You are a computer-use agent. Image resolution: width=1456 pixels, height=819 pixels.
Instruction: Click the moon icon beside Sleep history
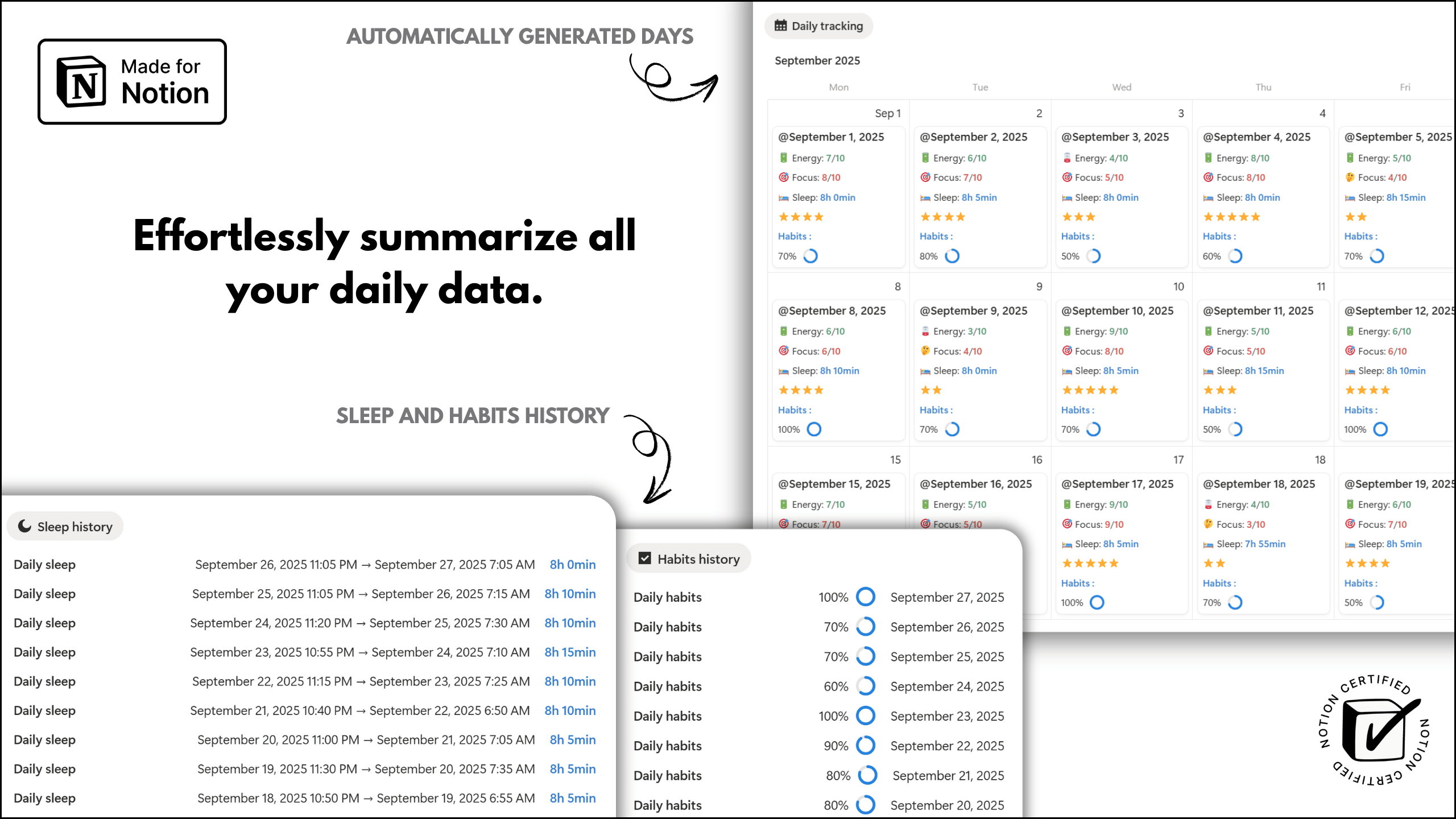click(x=24, y=526)
